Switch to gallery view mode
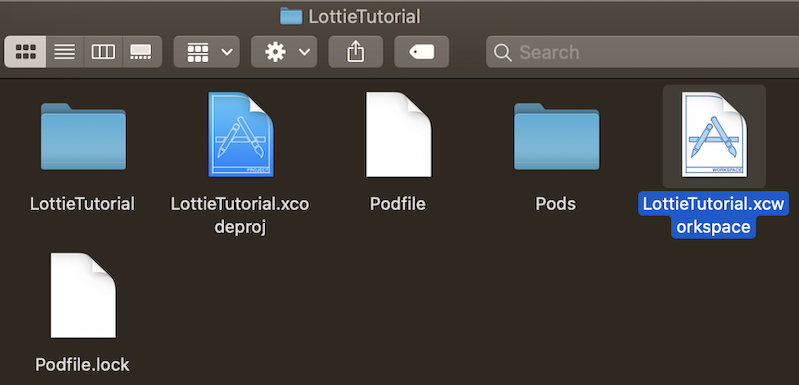The width and height of the screenshot is (799, 385). (142, 51)
